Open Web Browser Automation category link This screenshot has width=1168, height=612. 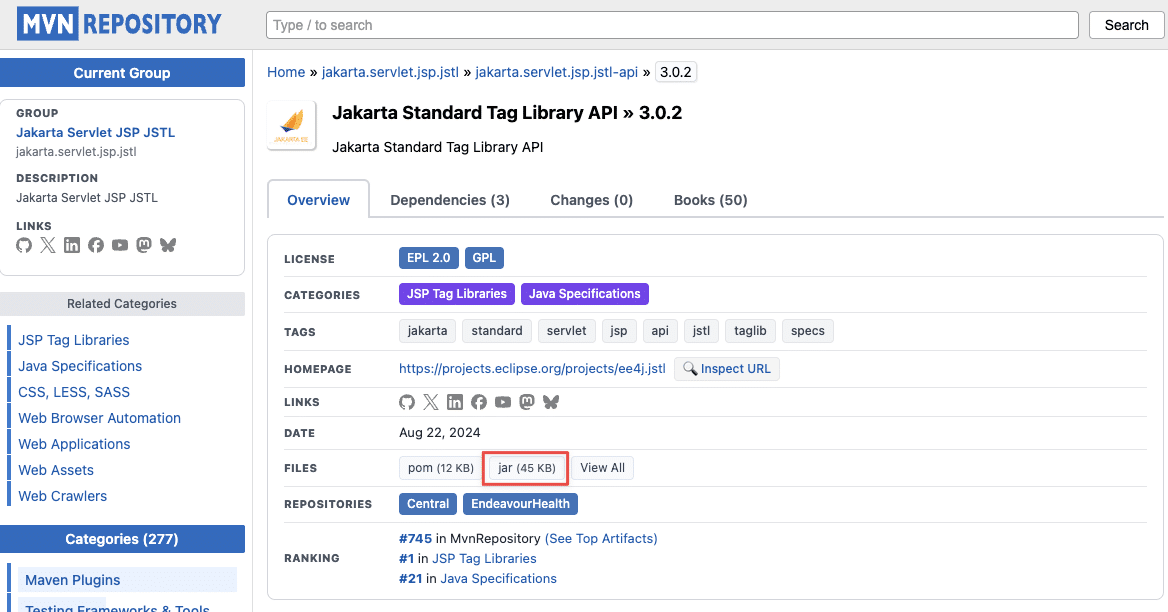[99, 418]
